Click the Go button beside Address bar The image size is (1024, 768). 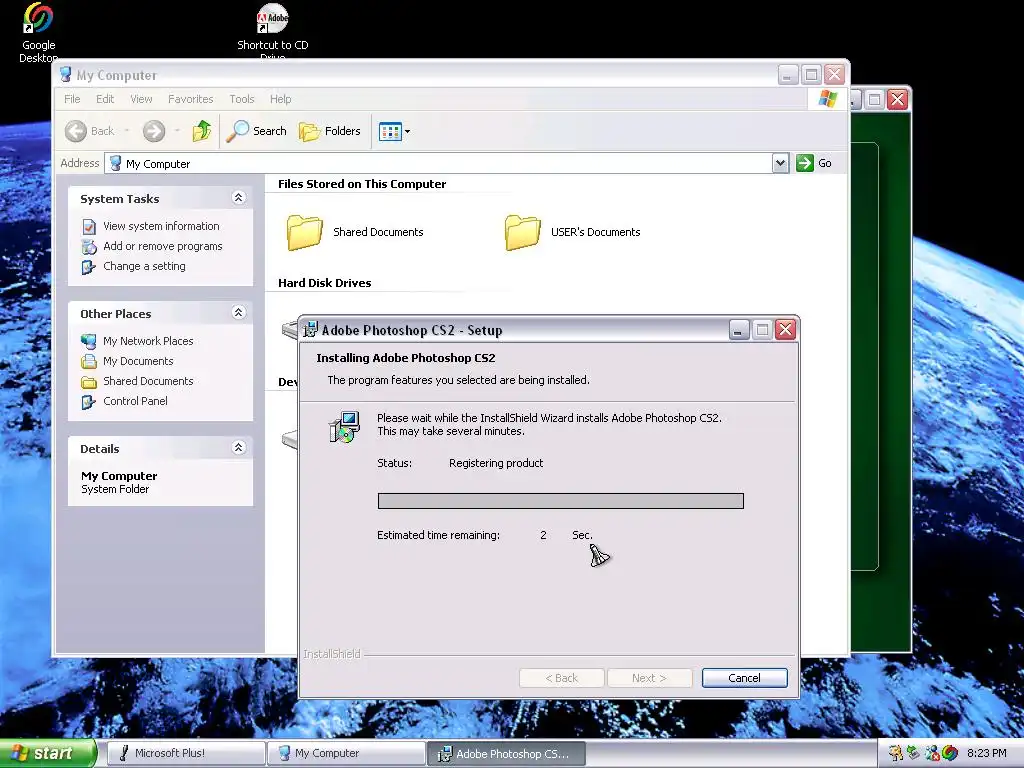coord(814,163)
